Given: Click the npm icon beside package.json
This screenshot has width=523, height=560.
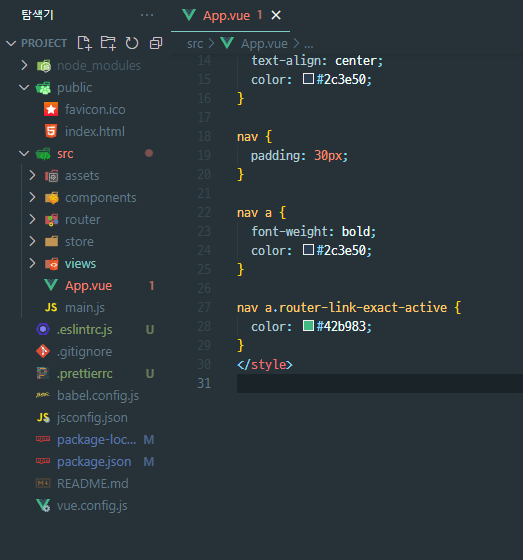Looking at the screenshot, I should click(x=43, y=461).
